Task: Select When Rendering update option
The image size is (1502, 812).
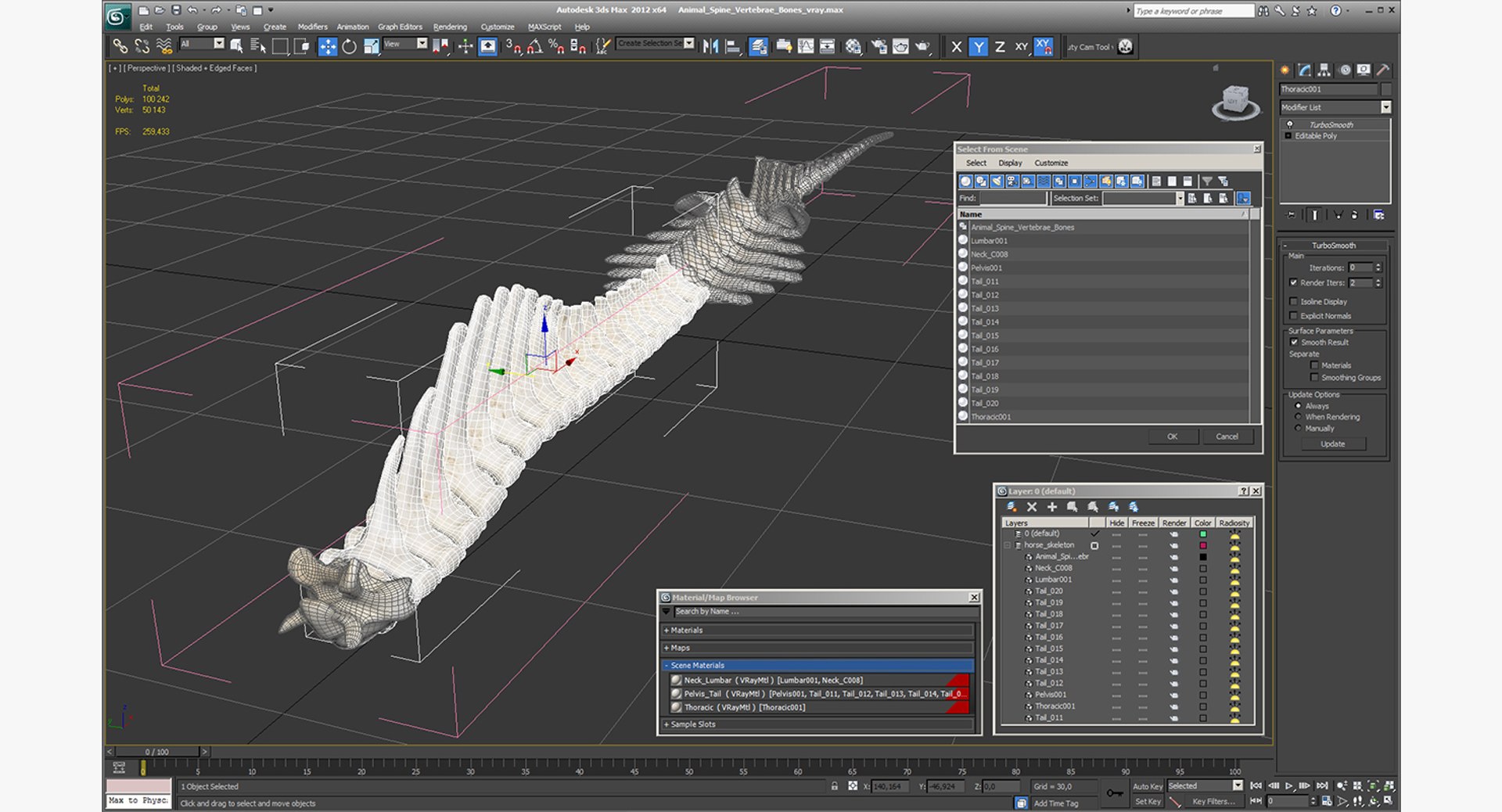Action: click(1299, 417)
